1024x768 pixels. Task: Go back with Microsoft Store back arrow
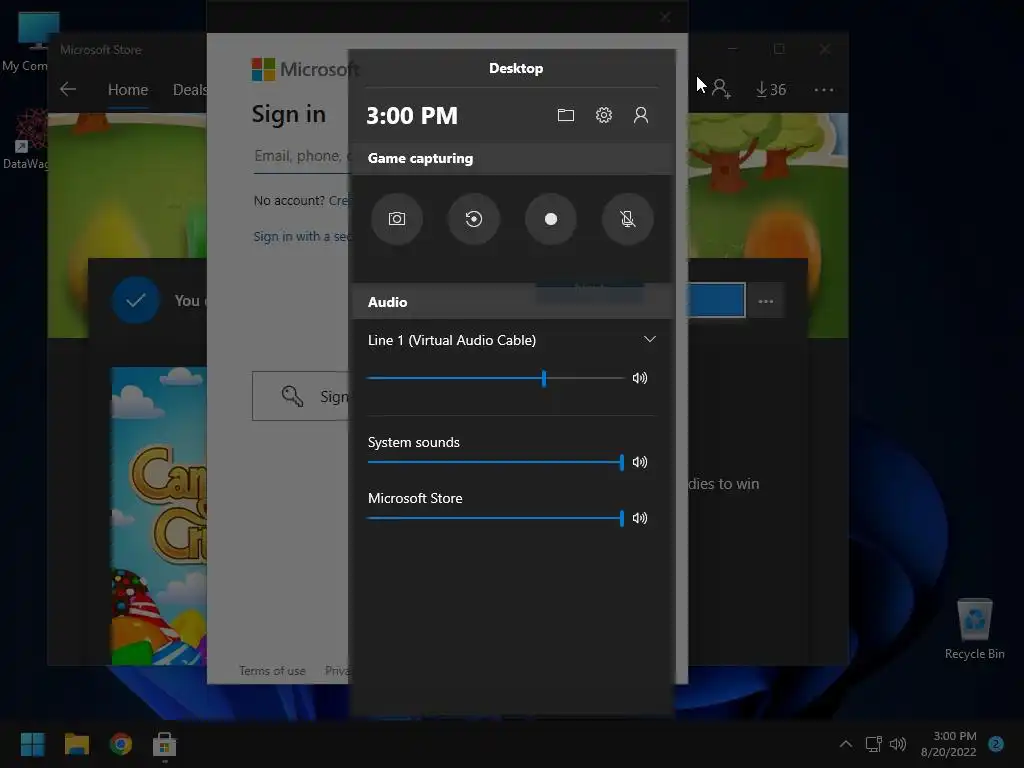[x=68, y=89]
